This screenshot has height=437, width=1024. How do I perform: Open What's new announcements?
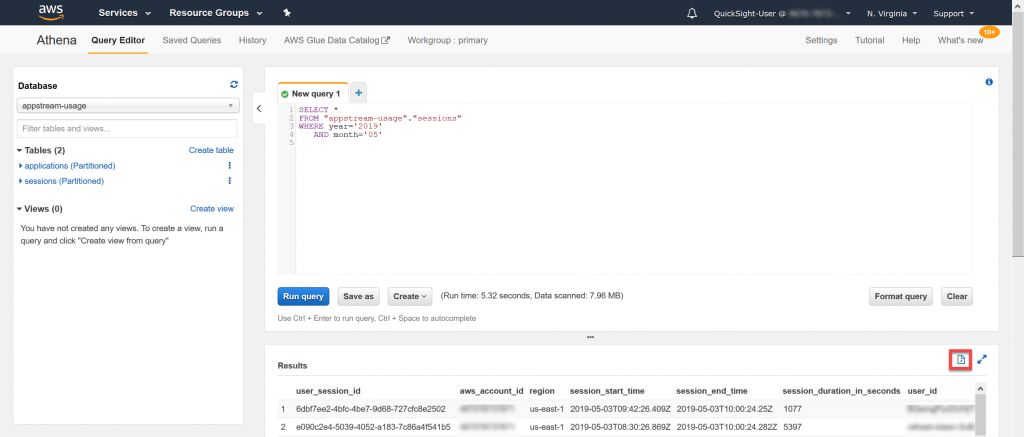[960, 40]
